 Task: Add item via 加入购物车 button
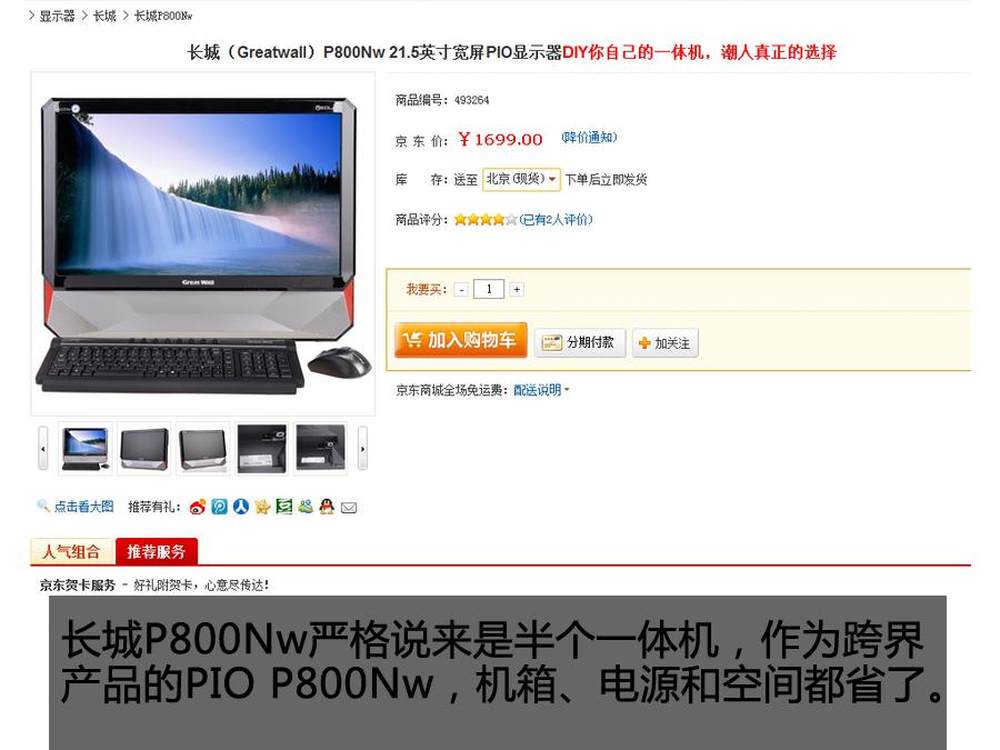[x=461, y=340]
